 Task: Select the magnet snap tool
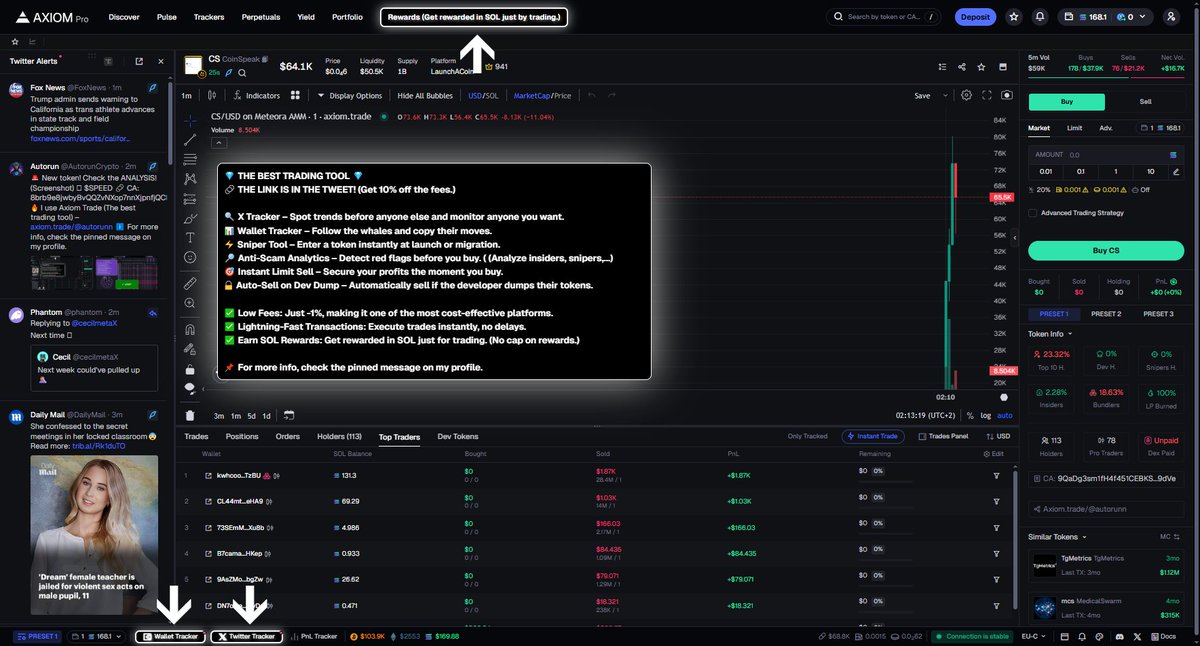190,328
